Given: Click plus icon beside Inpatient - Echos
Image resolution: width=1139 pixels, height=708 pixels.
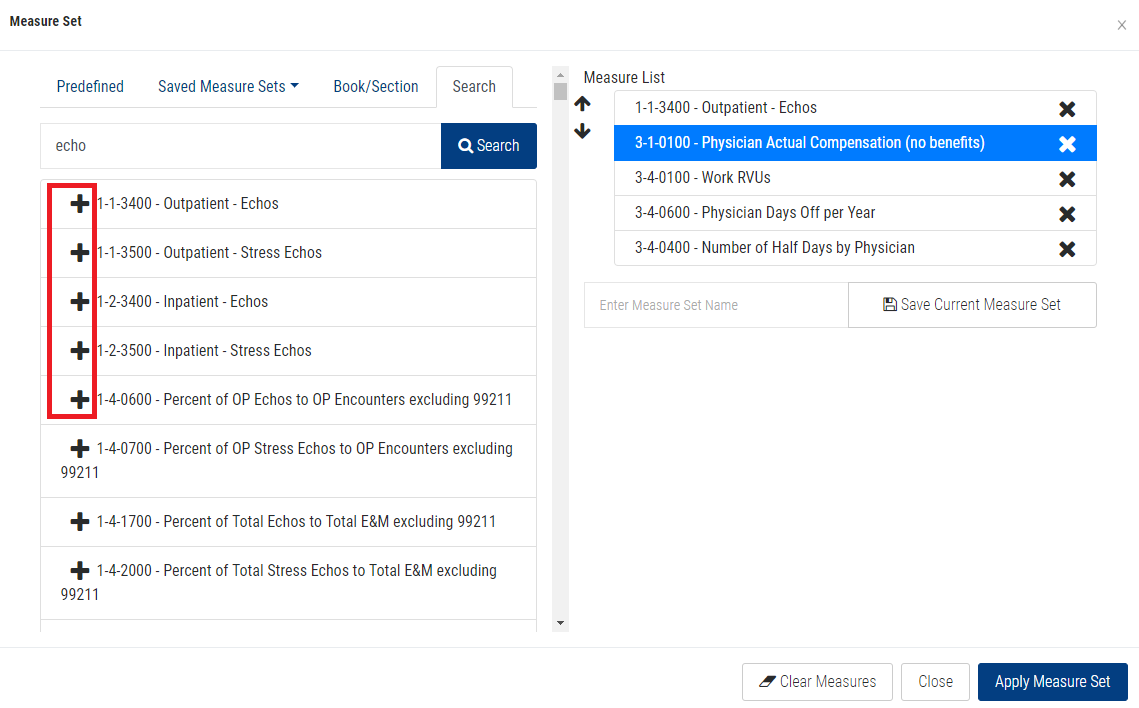Looking at the screenshot, I should (79, 302).
